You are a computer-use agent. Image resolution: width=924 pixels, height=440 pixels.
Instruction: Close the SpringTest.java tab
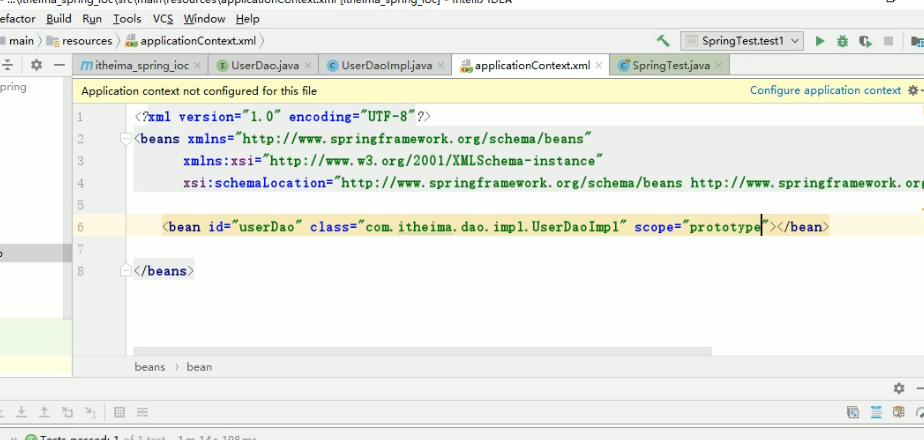[719, 65]
